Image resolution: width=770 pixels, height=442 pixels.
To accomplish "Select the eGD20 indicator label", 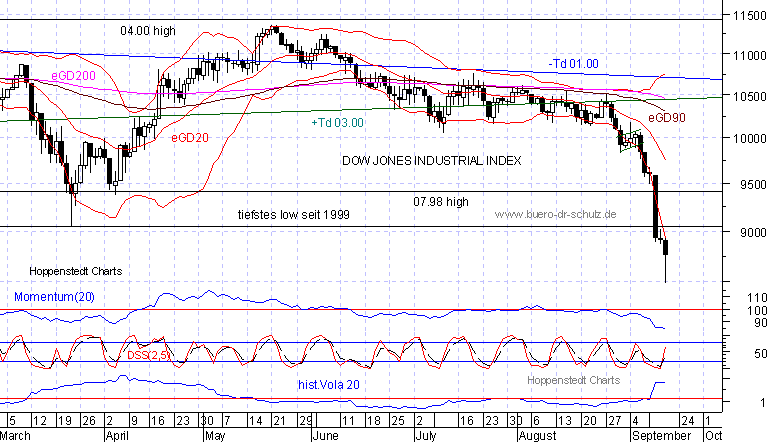I will click(x=190, y=138).
